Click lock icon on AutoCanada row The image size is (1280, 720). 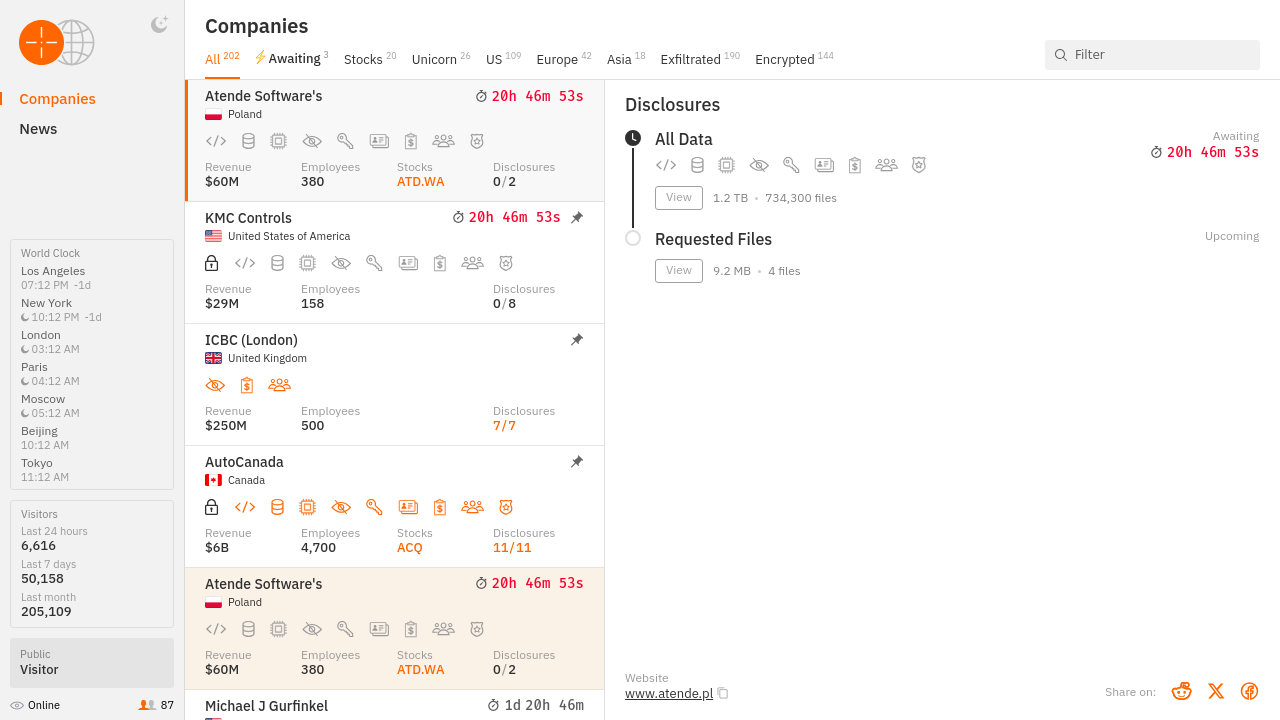pyautogui.click(x=211, y=507)
